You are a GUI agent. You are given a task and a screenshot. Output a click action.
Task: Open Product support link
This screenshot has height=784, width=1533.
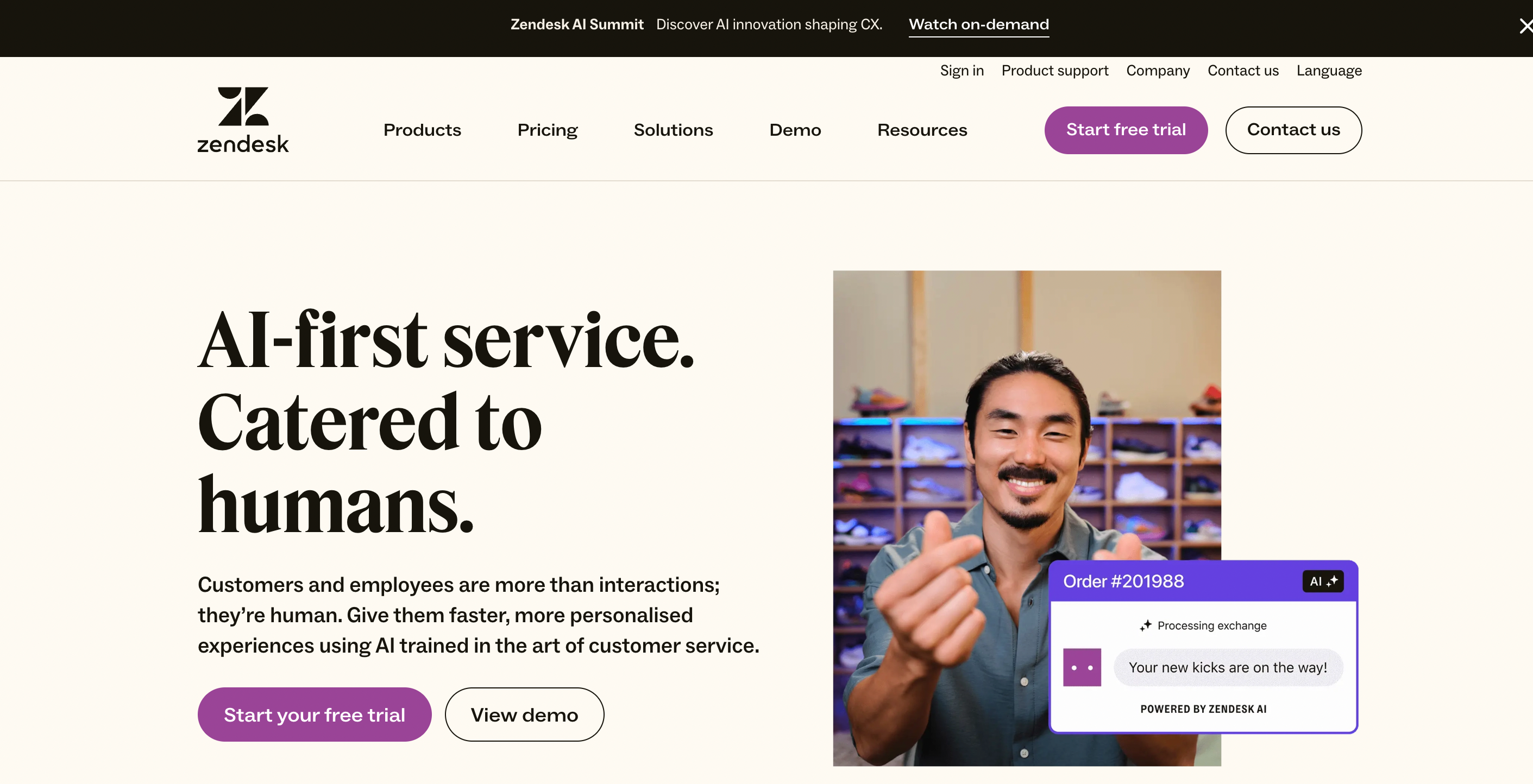[1054, 71]
